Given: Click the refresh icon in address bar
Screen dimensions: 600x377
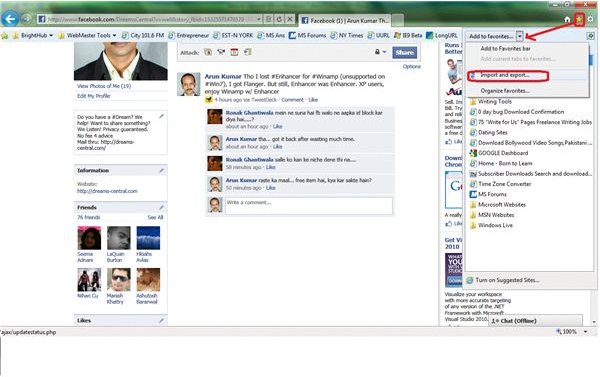Looking at the screenshot, I should 279,19.
